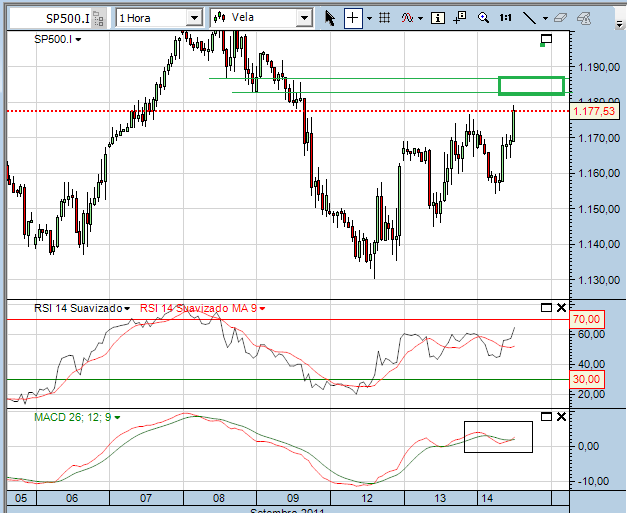The image size is (627, 513).
Task: Open the RSI 14 Suavizado indicator menu
Action: tap(127, 309)
